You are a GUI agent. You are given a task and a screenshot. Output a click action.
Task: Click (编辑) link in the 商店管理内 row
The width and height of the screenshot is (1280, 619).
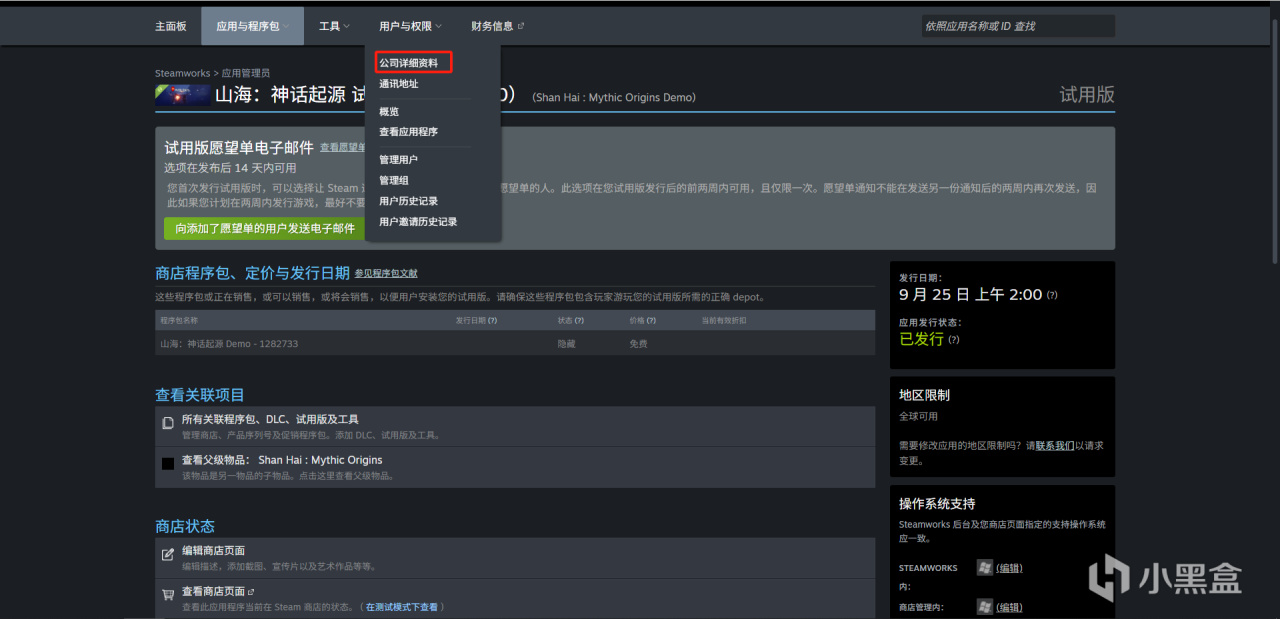point(1009,607)
